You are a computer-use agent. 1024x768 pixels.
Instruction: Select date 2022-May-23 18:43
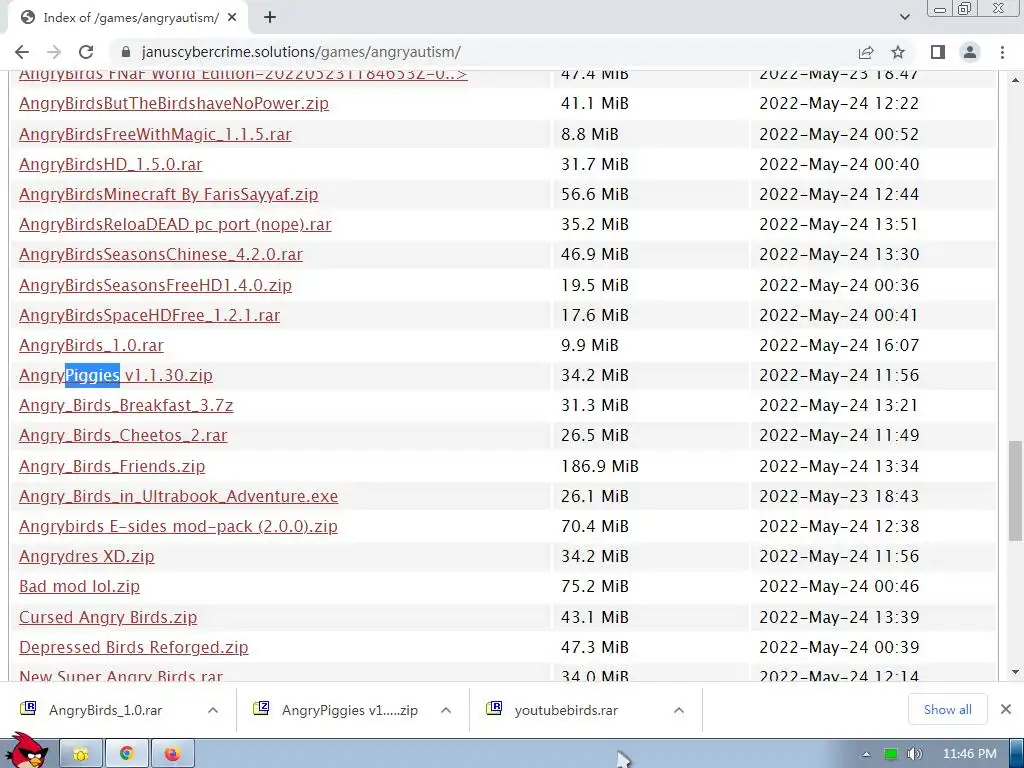pyautogui.click(x=839, y=496)
